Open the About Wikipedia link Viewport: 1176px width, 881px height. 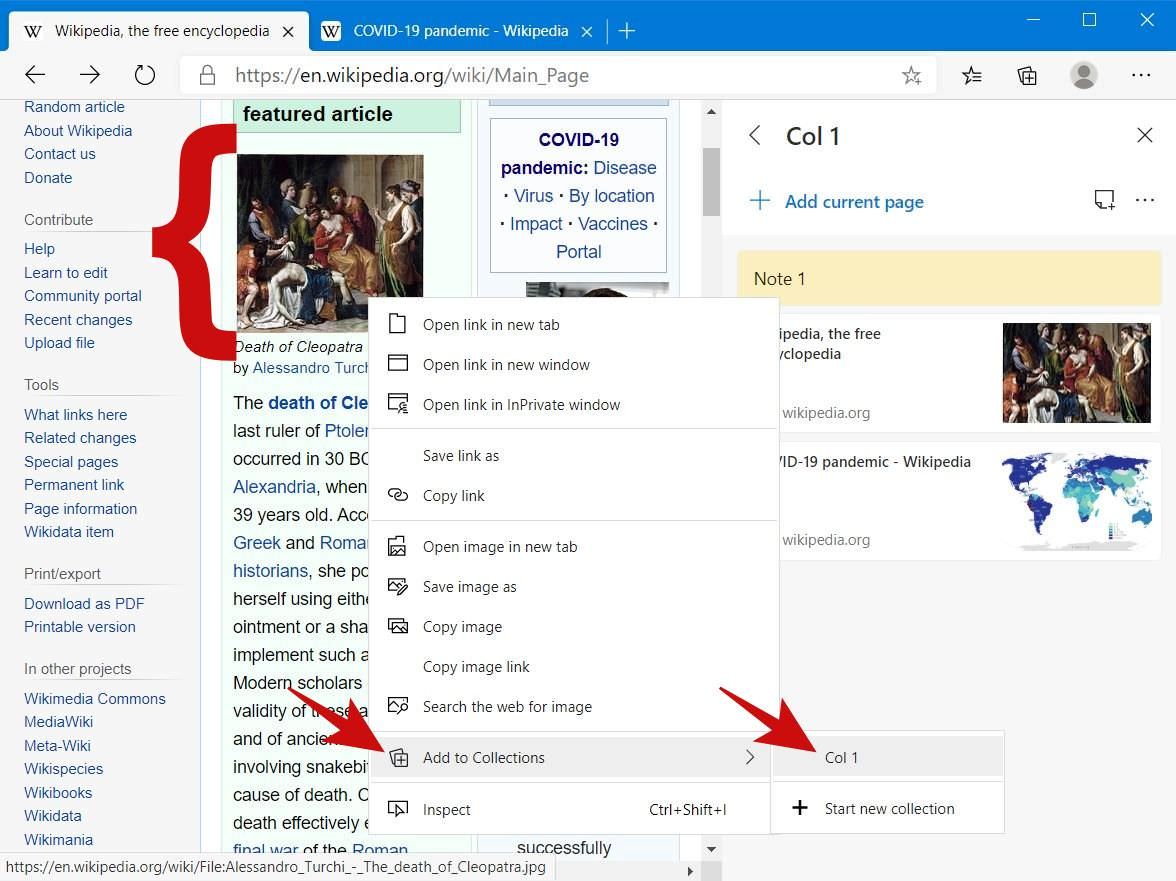coord(78,130)
